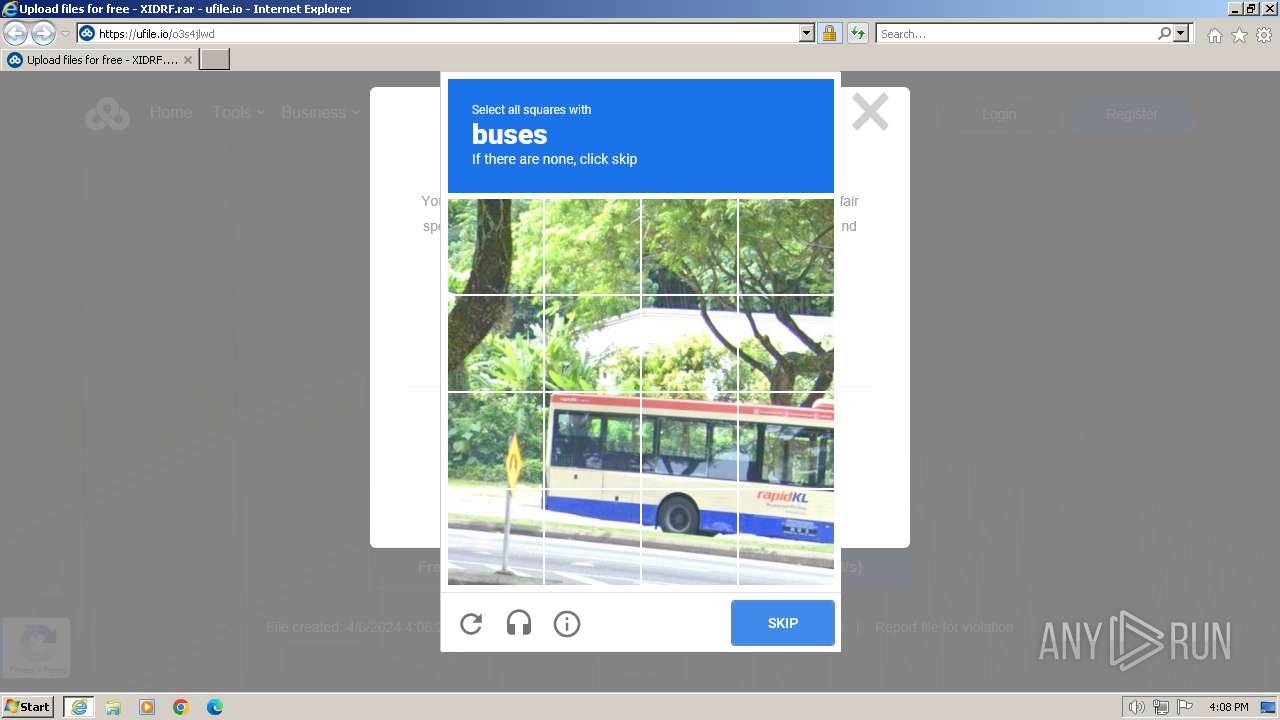Click the SKIP button
Image resolution: width=1280 pixels, height=720 pixels.
click(783, 623)
